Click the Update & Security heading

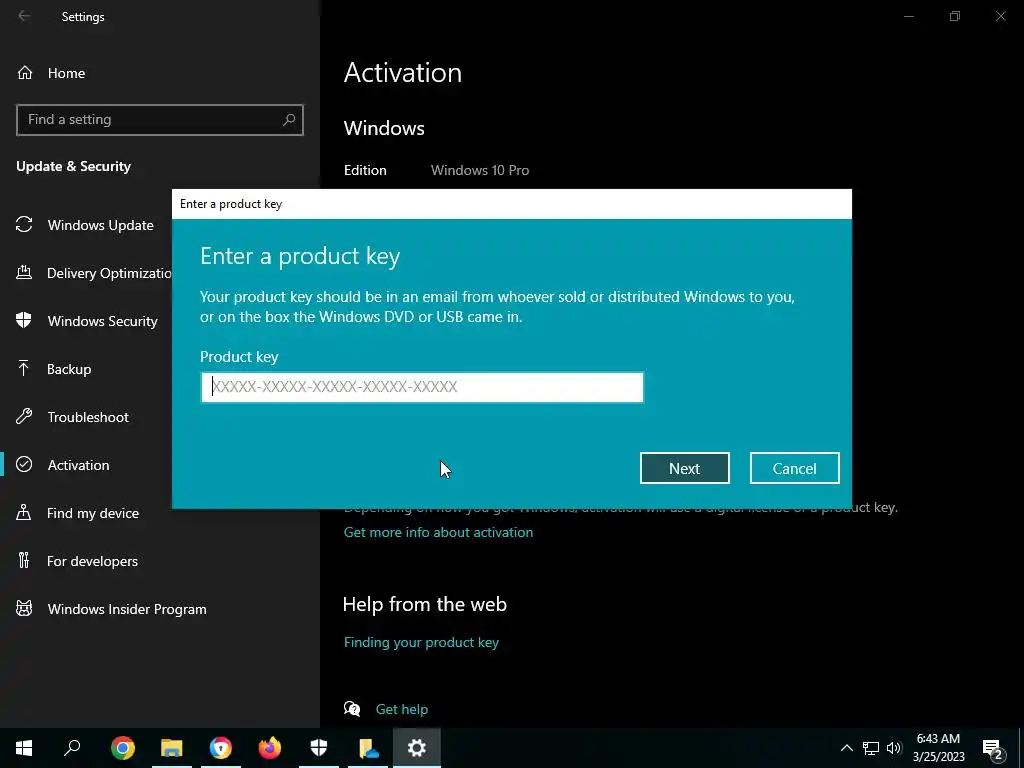pyautogui.click(x=73, y=166)
